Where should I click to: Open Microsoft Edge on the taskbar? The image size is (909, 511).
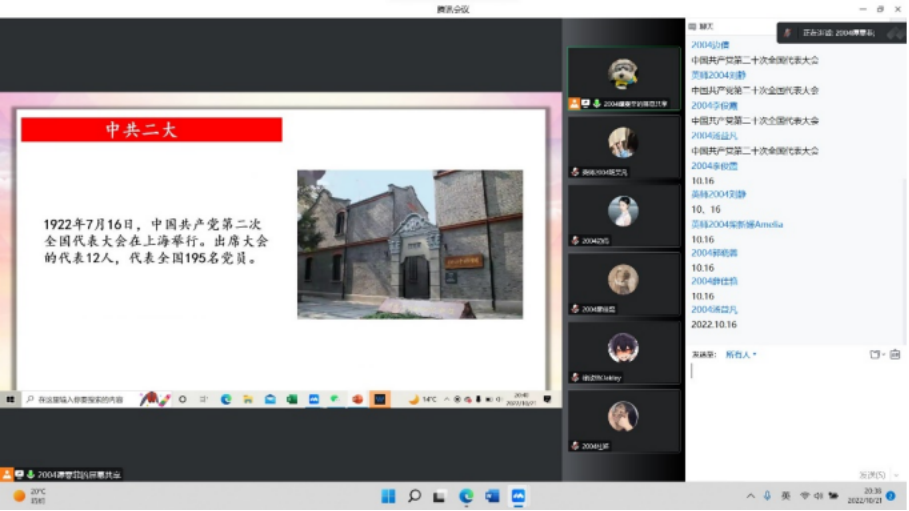(466, 496)
